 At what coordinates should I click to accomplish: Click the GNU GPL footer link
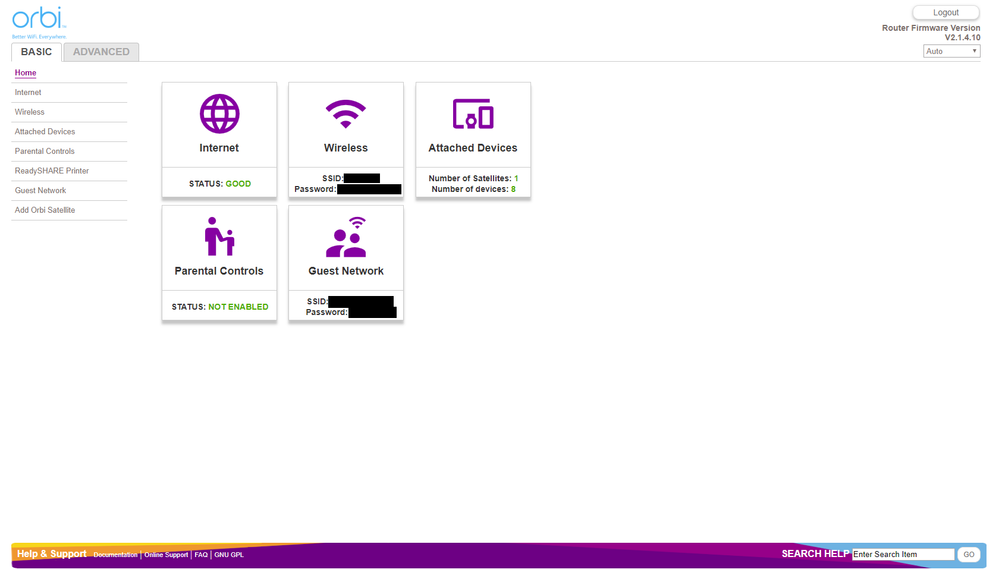[x=229, y=554]
